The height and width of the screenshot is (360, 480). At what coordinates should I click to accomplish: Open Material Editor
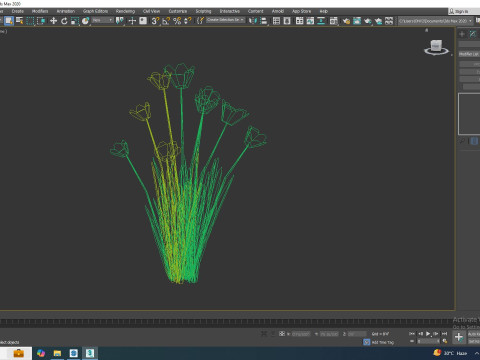coord(333,21)
